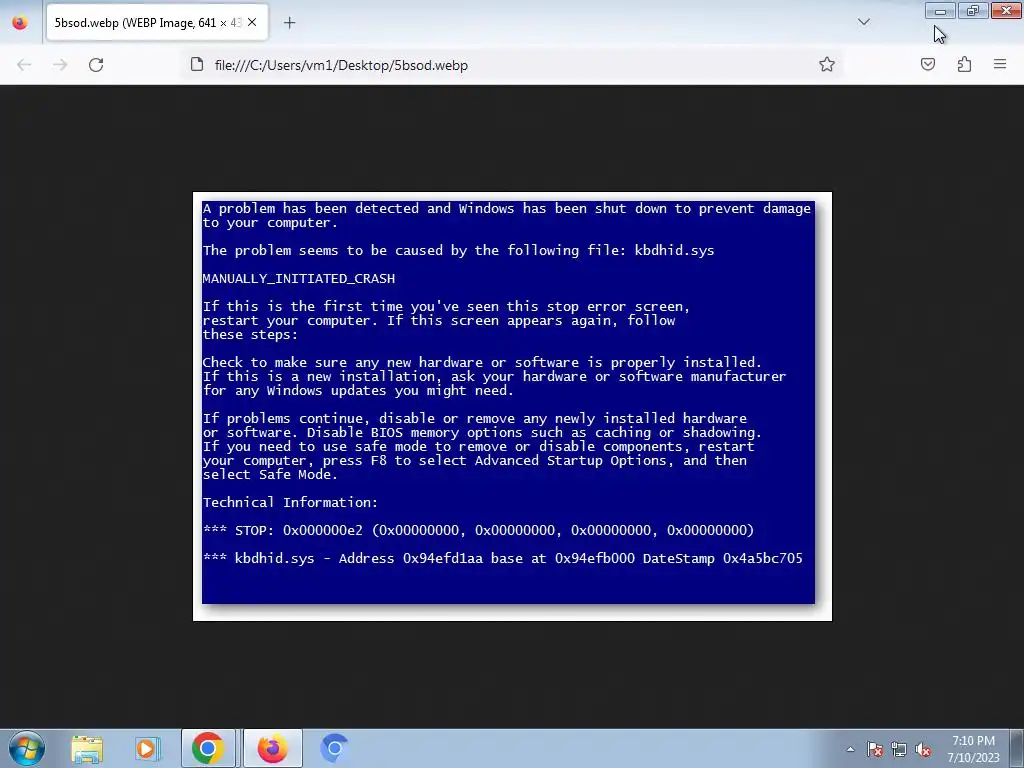Save page to Pocket

tap(928, 64)
